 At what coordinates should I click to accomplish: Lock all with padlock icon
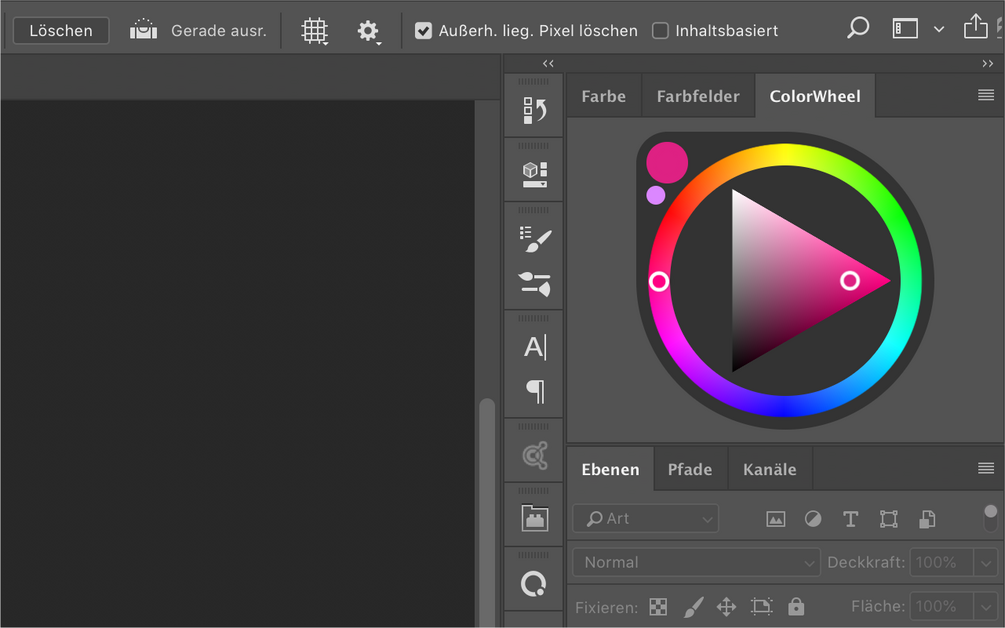(796, 606)
